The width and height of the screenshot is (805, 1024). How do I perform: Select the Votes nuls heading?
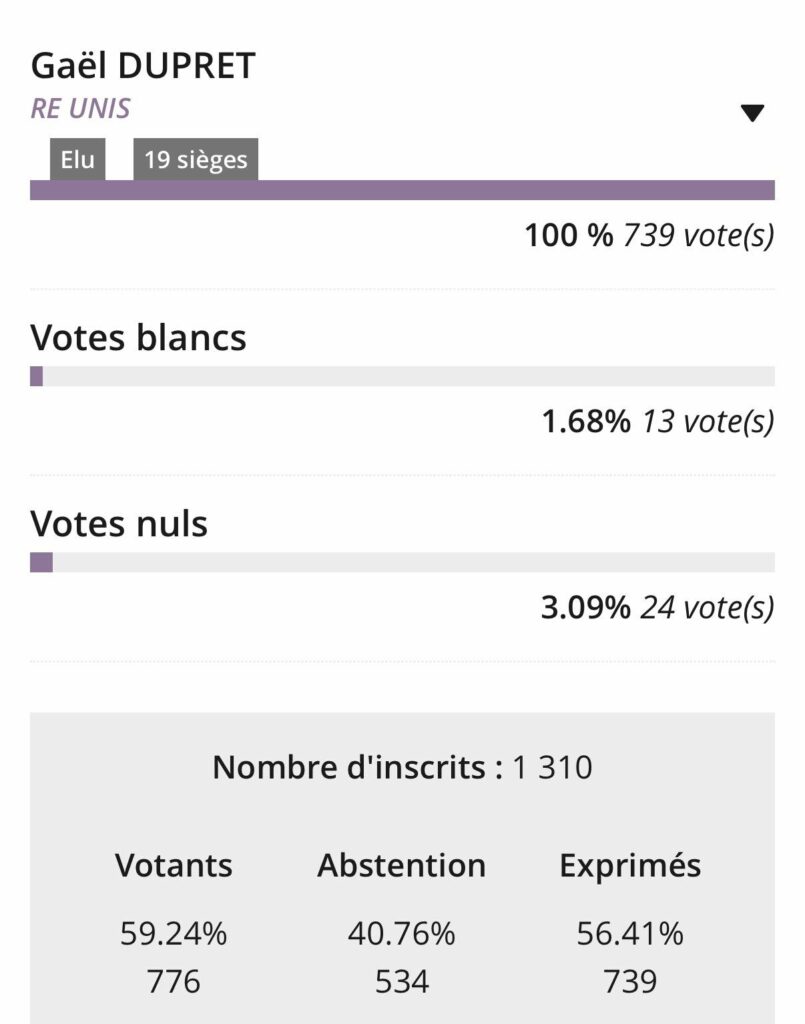pos(119,523)
